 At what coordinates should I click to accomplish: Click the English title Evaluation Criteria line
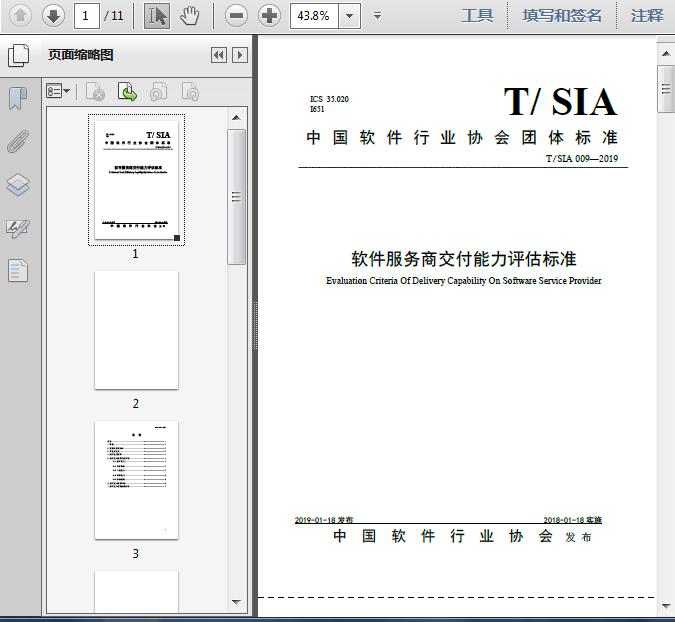[464, 281]
